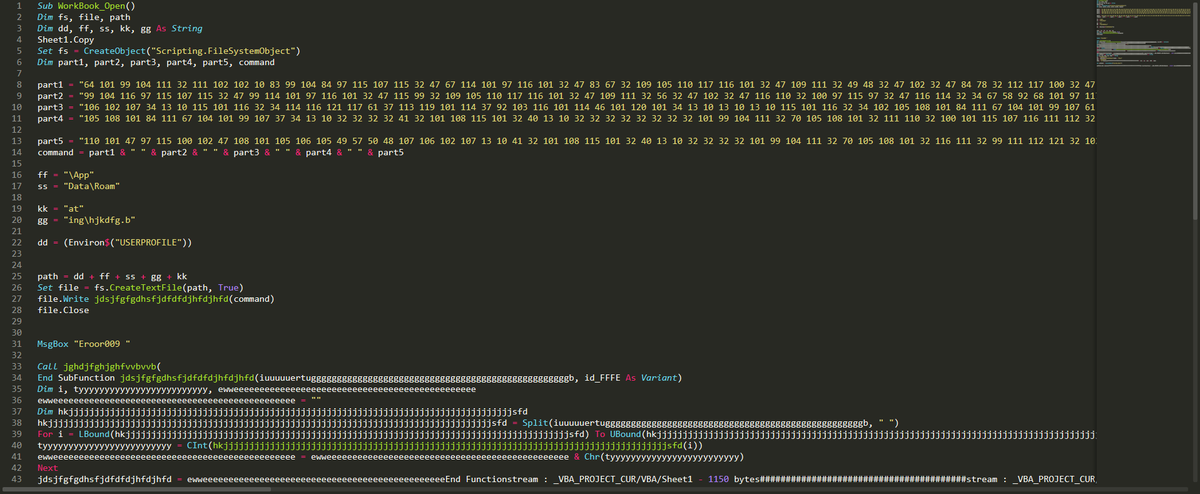Click the 'file.Close' statement

pos(63,309)
